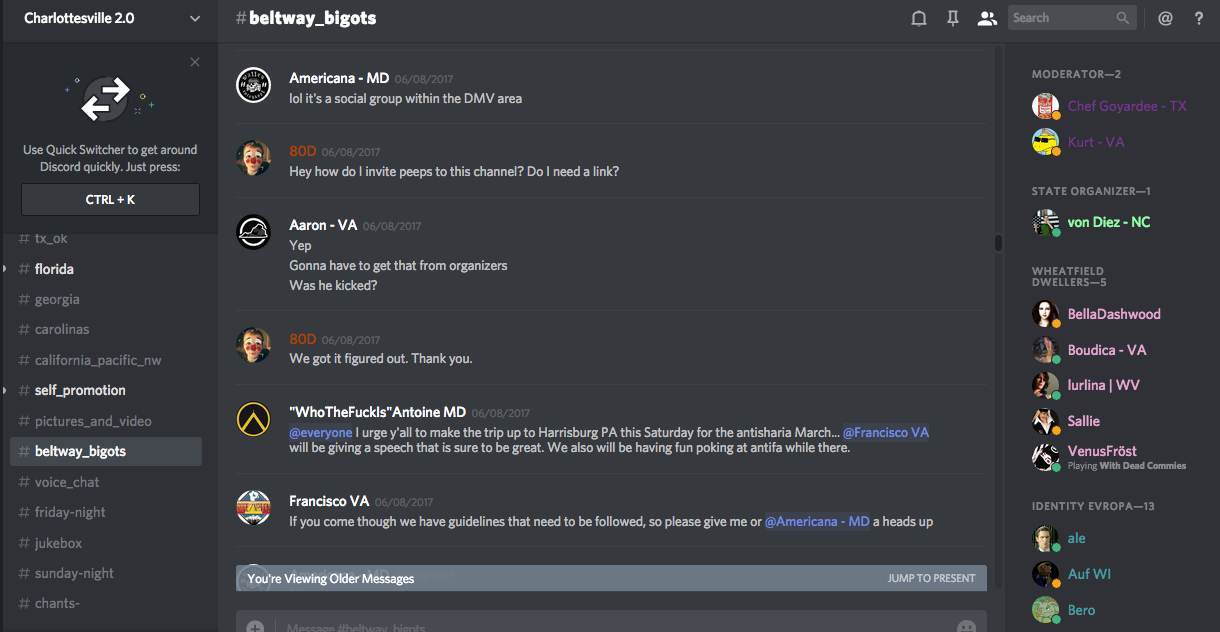Close the Quick Switcher tip
Viewport: 1220px width, 632px height.
click(x=195, y=62)
